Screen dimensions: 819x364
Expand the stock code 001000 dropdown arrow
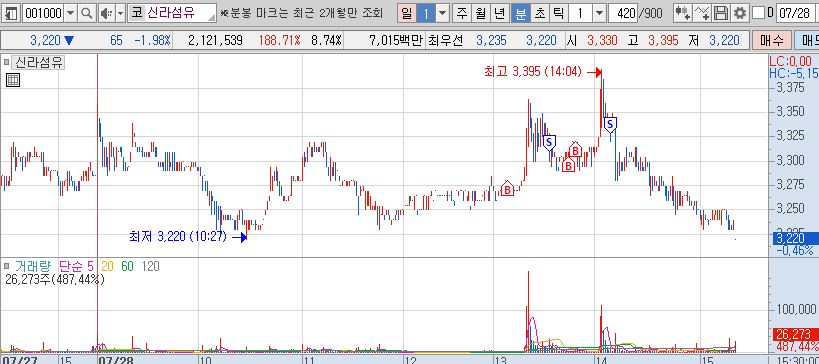click(x=71, y=13)
